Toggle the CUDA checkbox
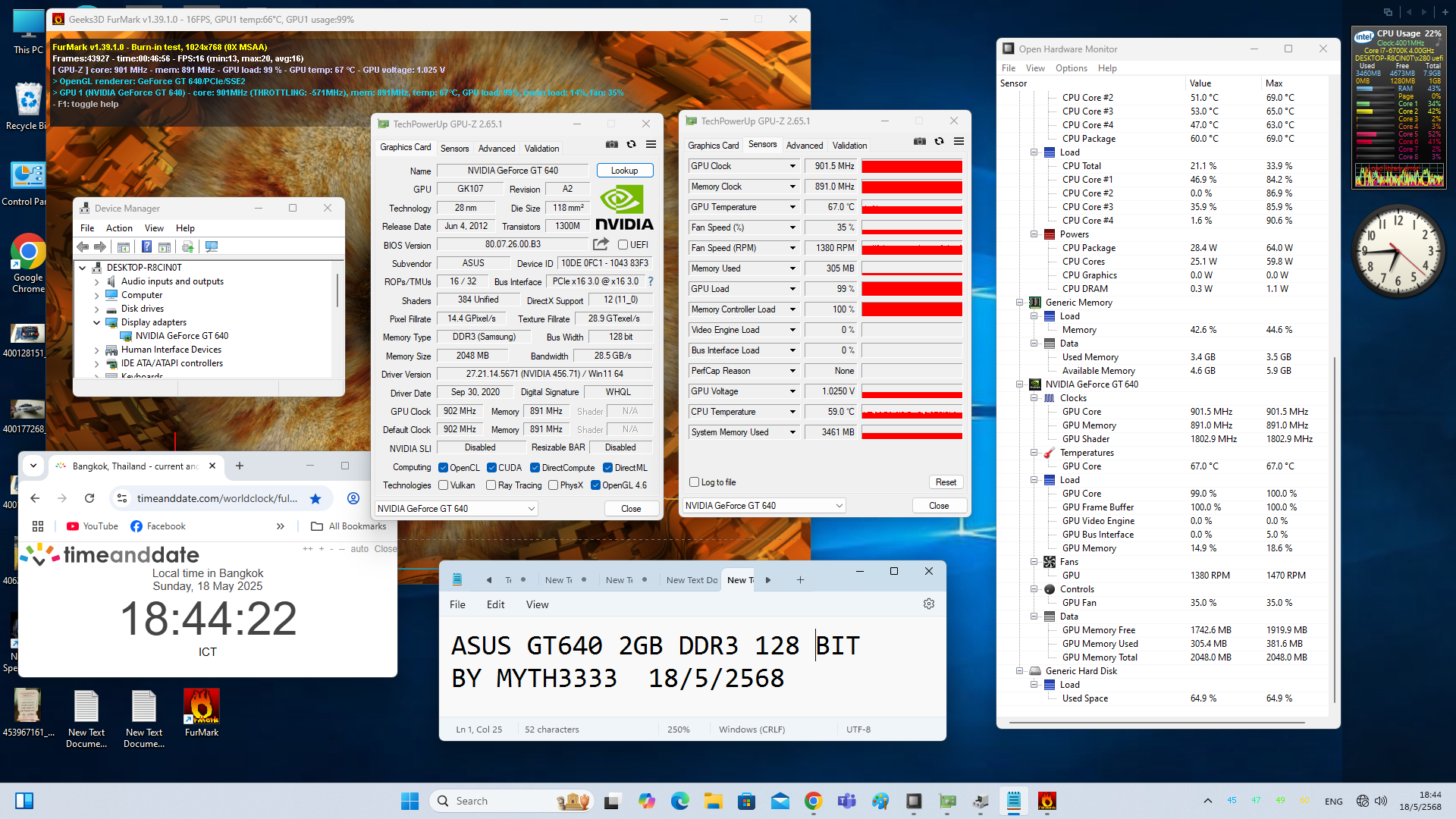Image resolution: width=1456 pixels, height=819 pixels. 491,468
